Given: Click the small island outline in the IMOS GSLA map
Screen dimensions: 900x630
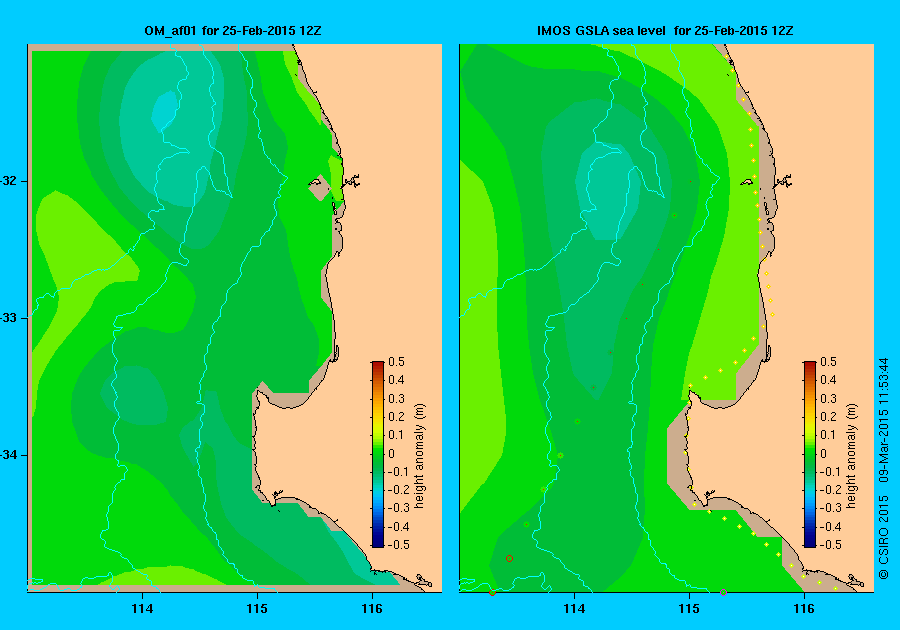Looking at the screenshot, I should pos(747,182).
